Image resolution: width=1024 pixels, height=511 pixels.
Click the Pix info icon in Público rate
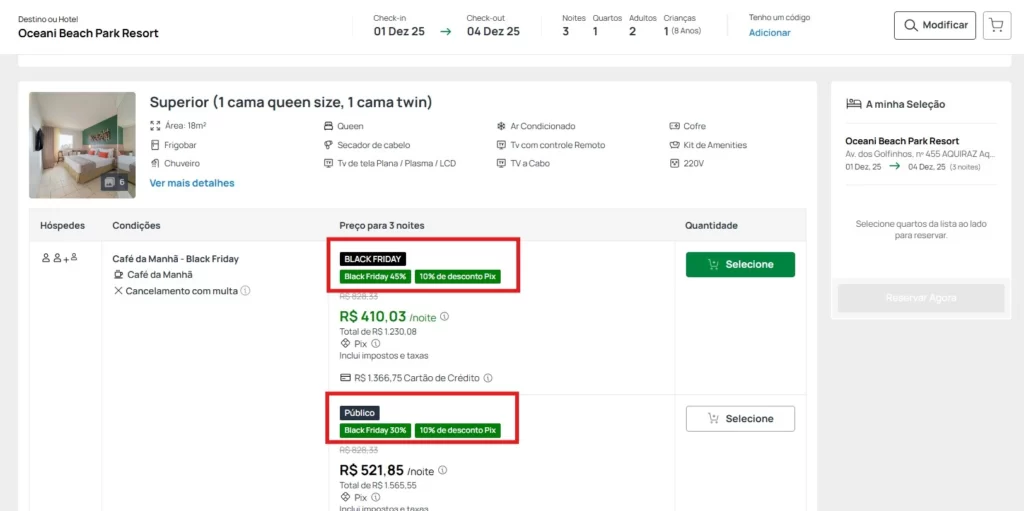pyautogui.click(x=375, y=497)
